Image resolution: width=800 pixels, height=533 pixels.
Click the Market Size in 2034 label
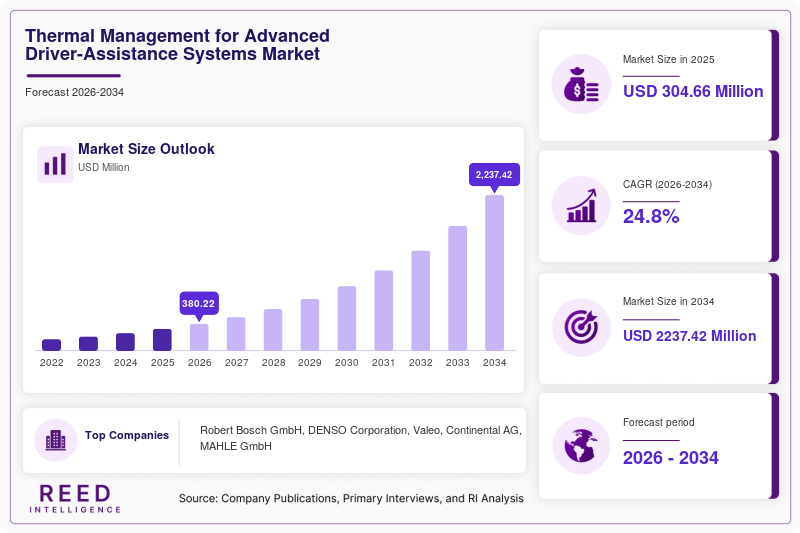pos(668,301)
